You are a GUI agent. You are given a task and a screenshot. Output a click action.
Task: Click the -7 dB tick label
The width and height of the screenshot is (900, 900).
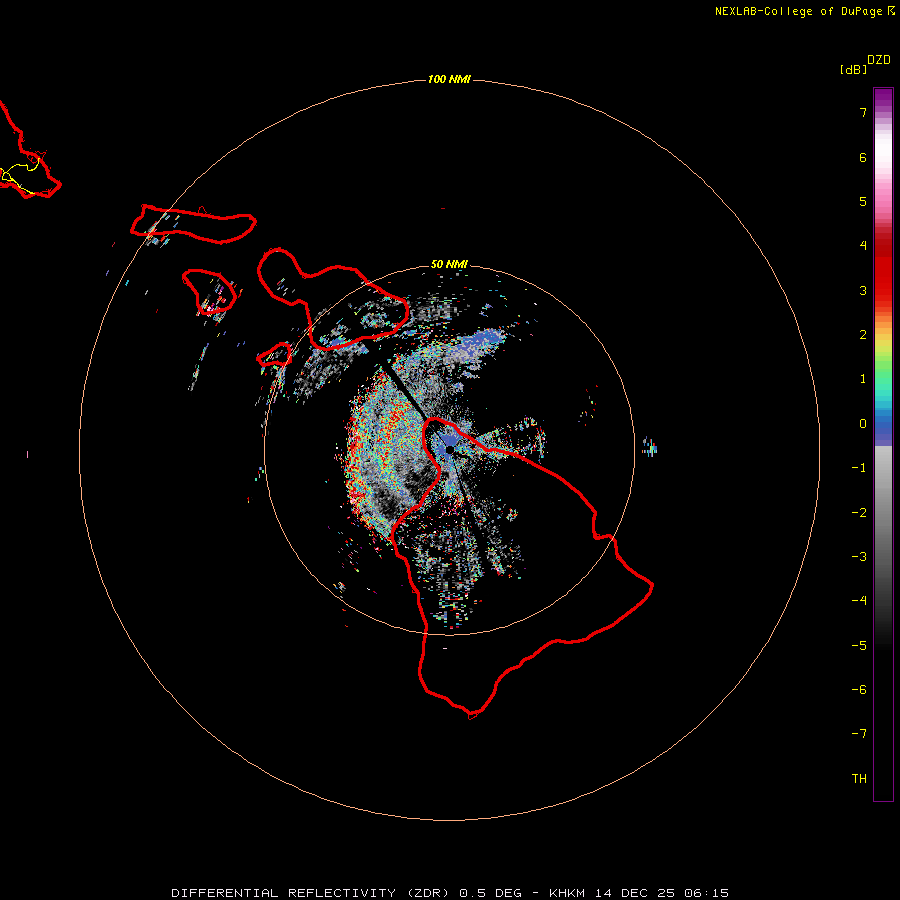tap(859, 734)
